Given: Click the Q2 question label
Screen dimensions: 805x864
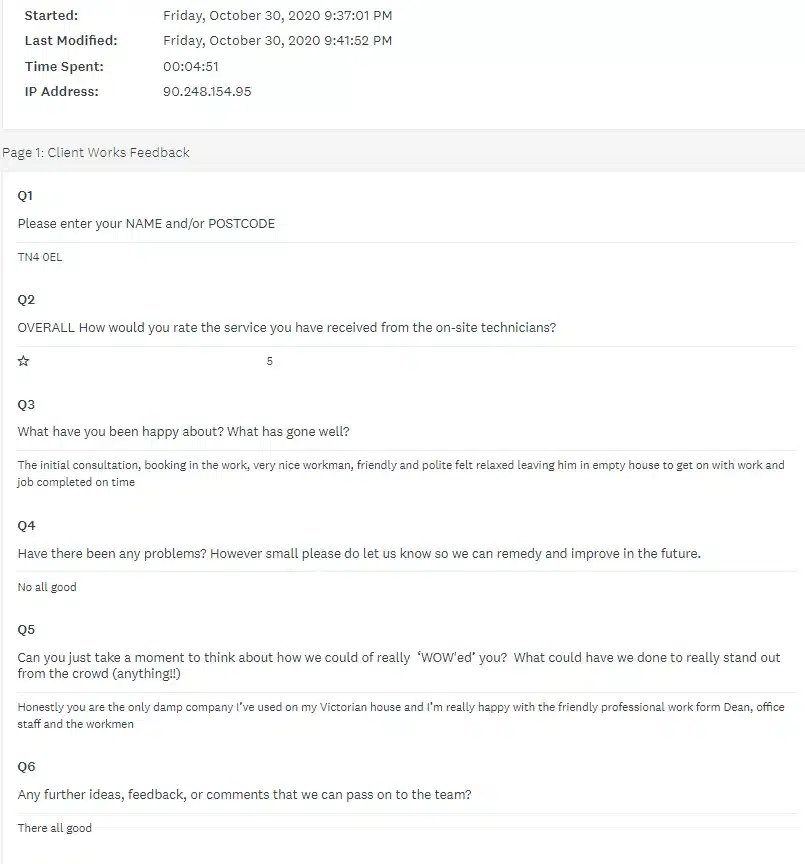Looking at the screenshot, I should 26,300.
